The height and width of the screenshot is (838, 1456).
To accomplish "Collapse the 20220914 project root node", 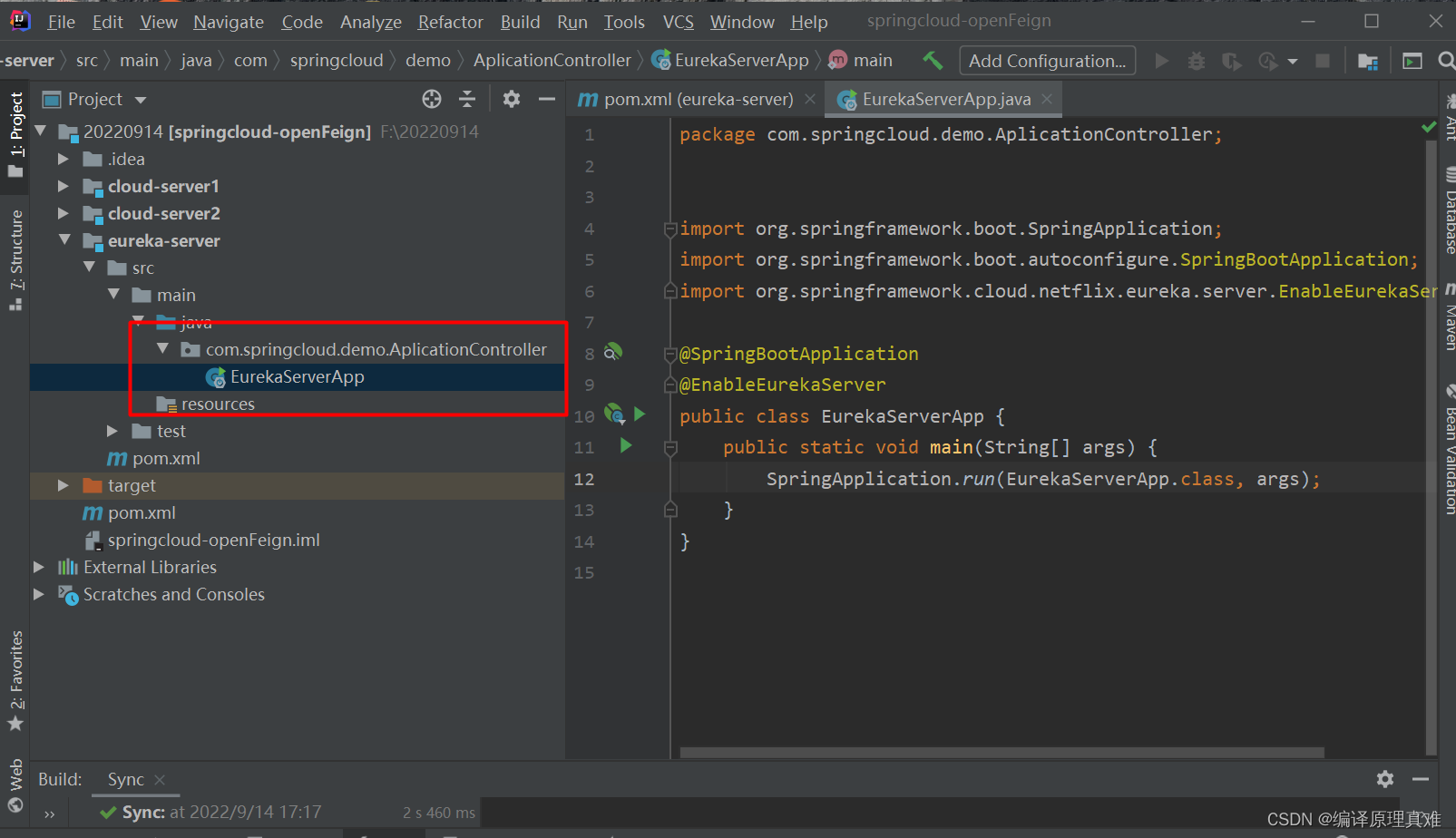I will tap(41, 132).
